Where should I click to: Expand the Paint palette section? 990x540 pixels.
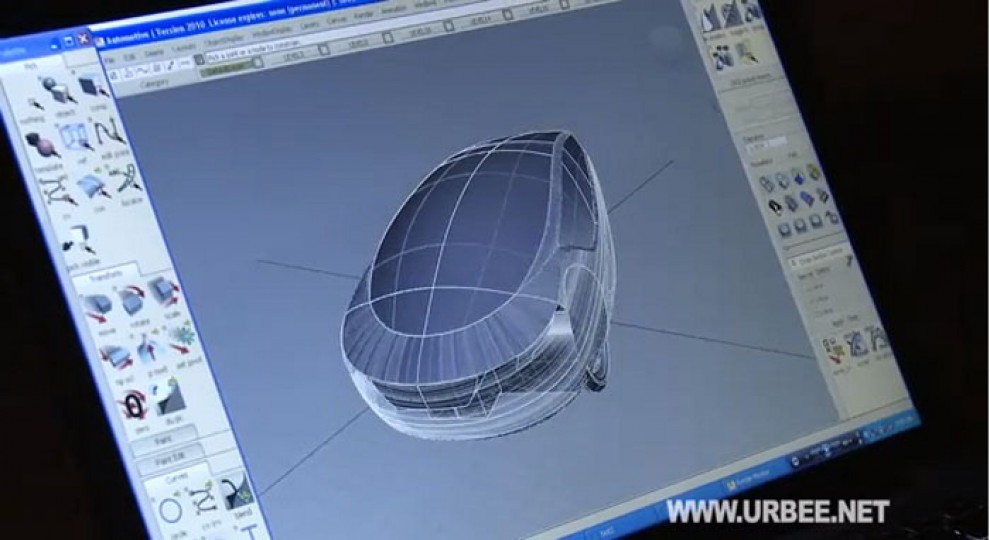click(164, 438)
